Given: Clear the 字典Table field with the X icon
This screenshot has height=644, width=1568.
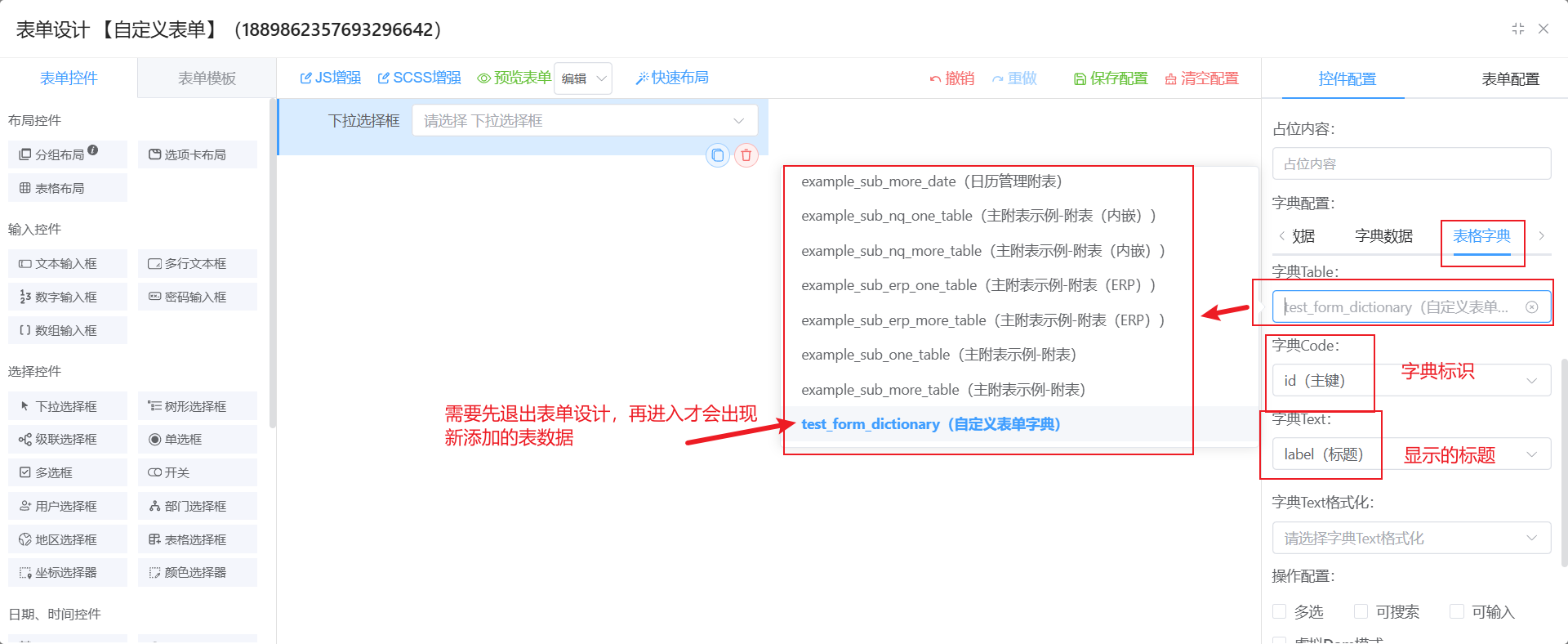Looking at the screenshot, I should (x=1532, y=307).
